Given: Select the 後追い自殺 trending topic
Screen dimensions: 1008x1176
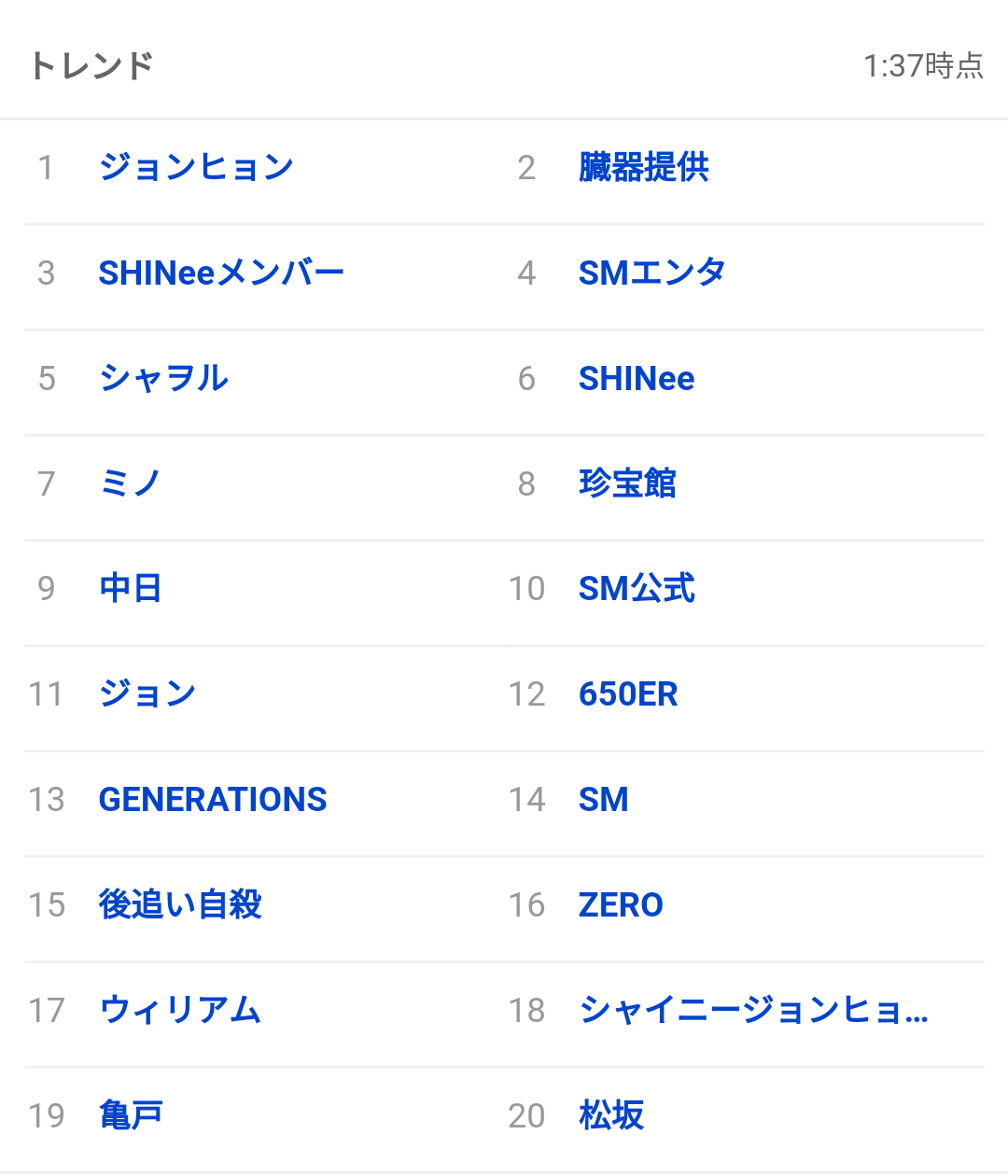Looking at the screenshot, I should [180, 905].
